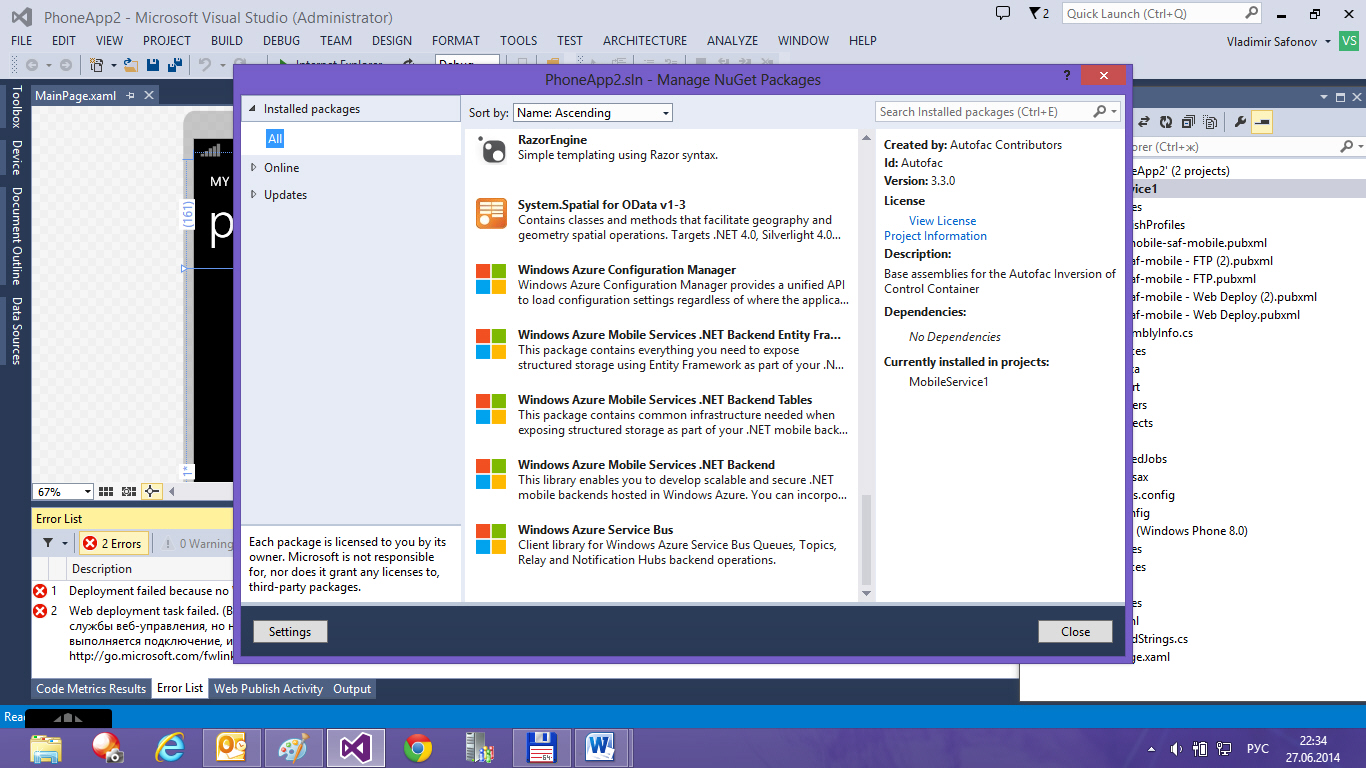Click the Sync with Active Document icon

(1146, 122)
